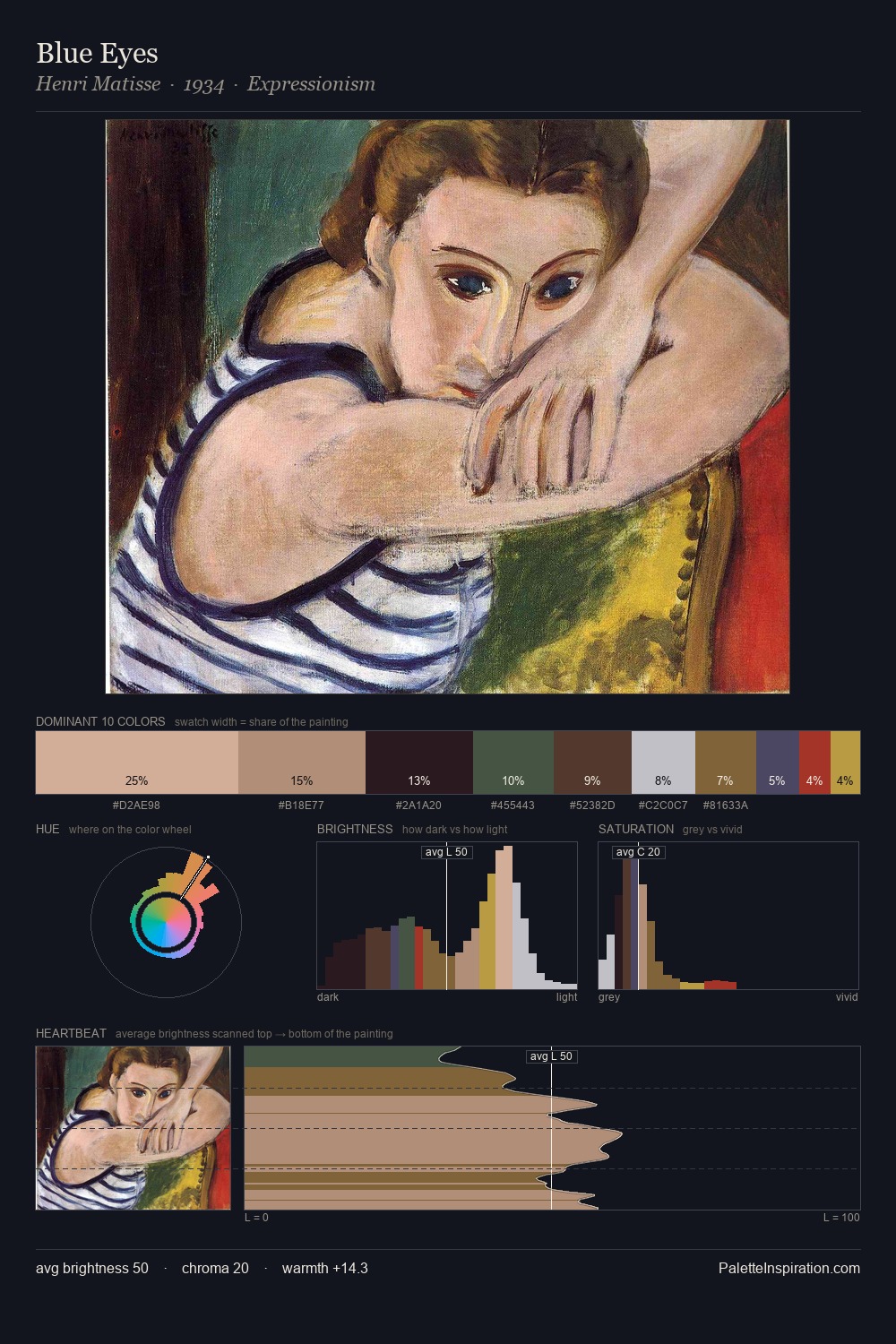Click the 13% dark swatch #2A1A20
896x1344 pixels.
[419, 762]
